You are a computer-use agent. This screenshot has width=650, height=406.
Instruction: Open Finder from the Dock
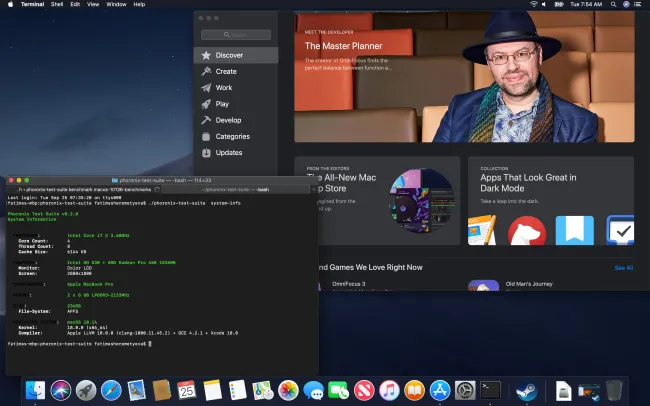35,390
